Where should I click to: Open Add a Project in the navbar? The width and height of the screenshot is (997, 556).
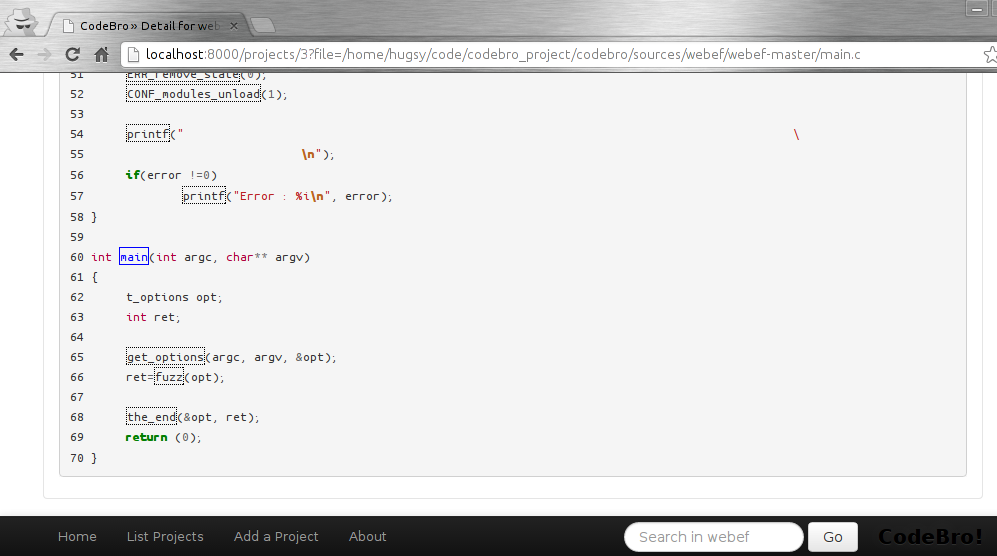pos(276,536)
